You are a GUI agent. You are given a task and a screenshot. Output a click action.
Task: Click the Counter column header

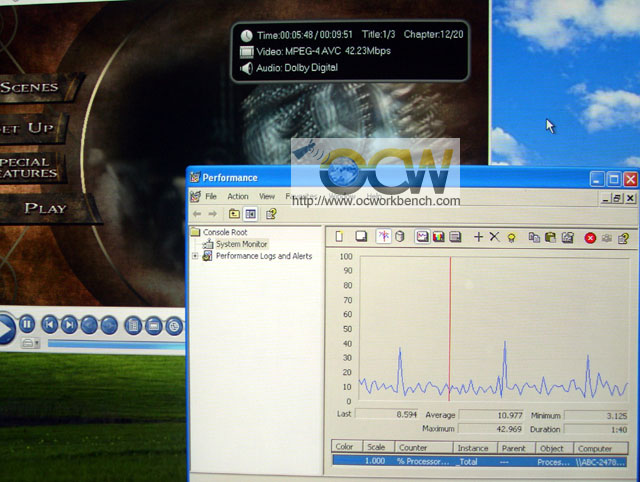point(424,447)
